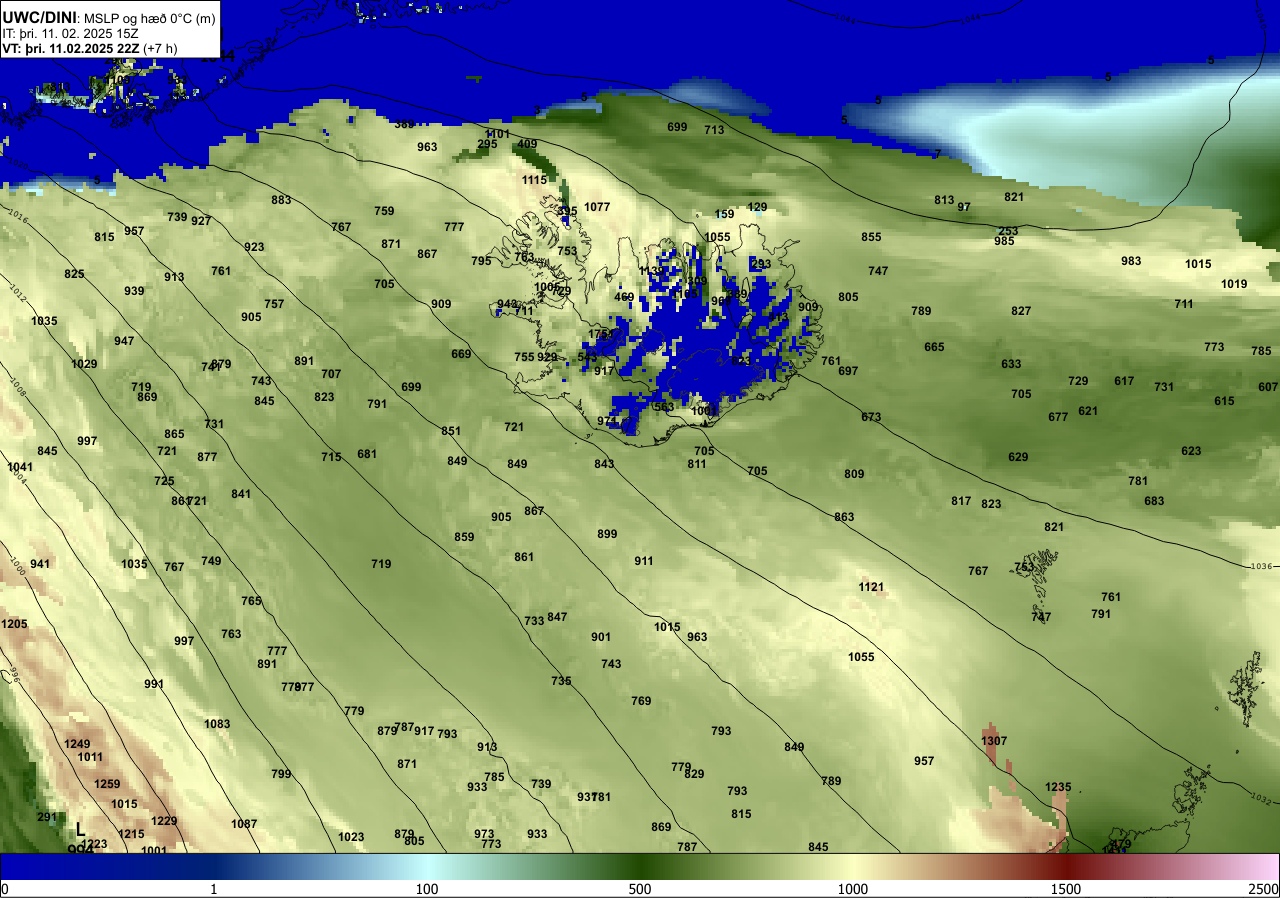Click the 500 label on the color scale
The image size is (1280, 898).
(640, 890)
